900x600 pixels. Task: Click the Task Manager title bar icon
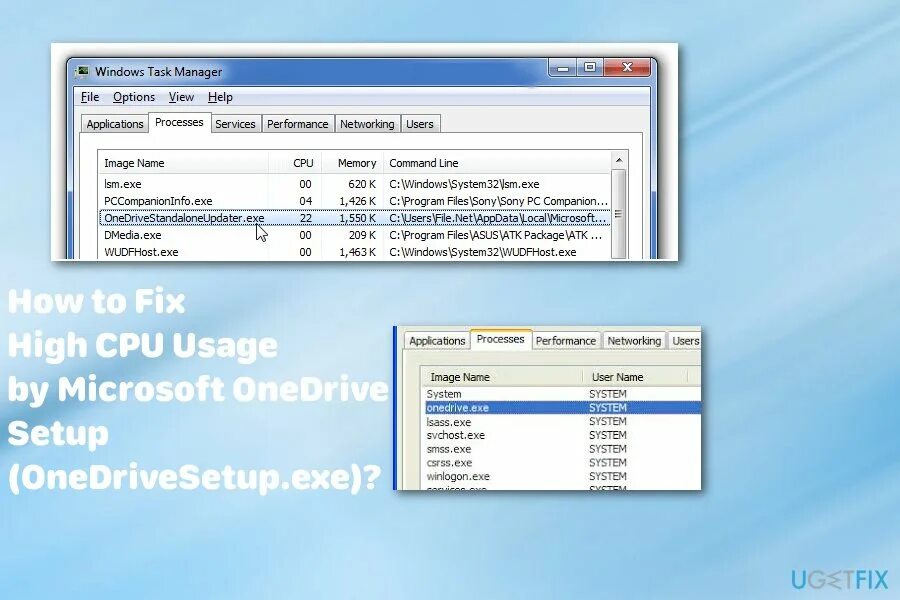83,72
